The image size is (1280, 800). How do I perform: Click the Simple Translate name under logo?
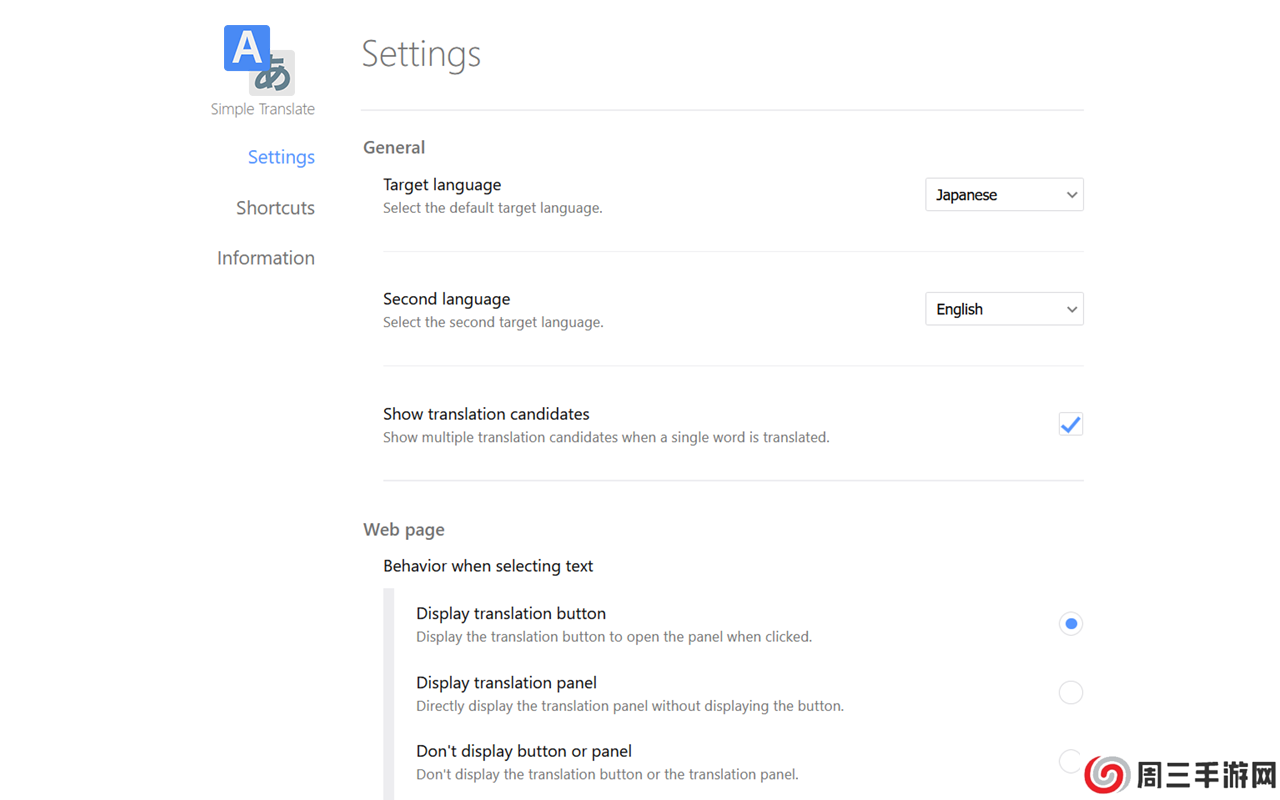[x=262, y=109]
